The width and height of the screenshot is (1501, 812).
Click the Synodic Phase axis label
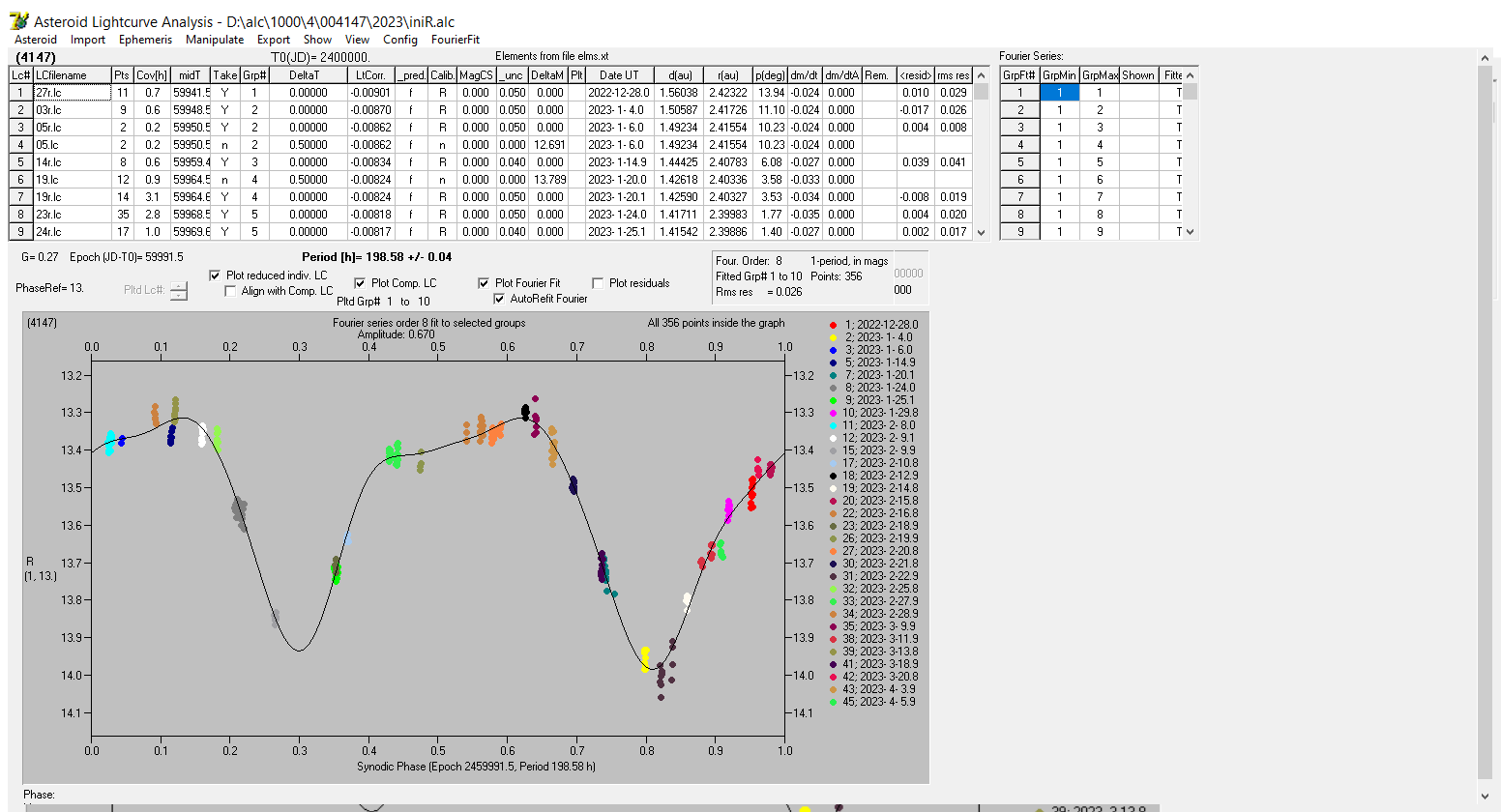(x=476, y=767)
